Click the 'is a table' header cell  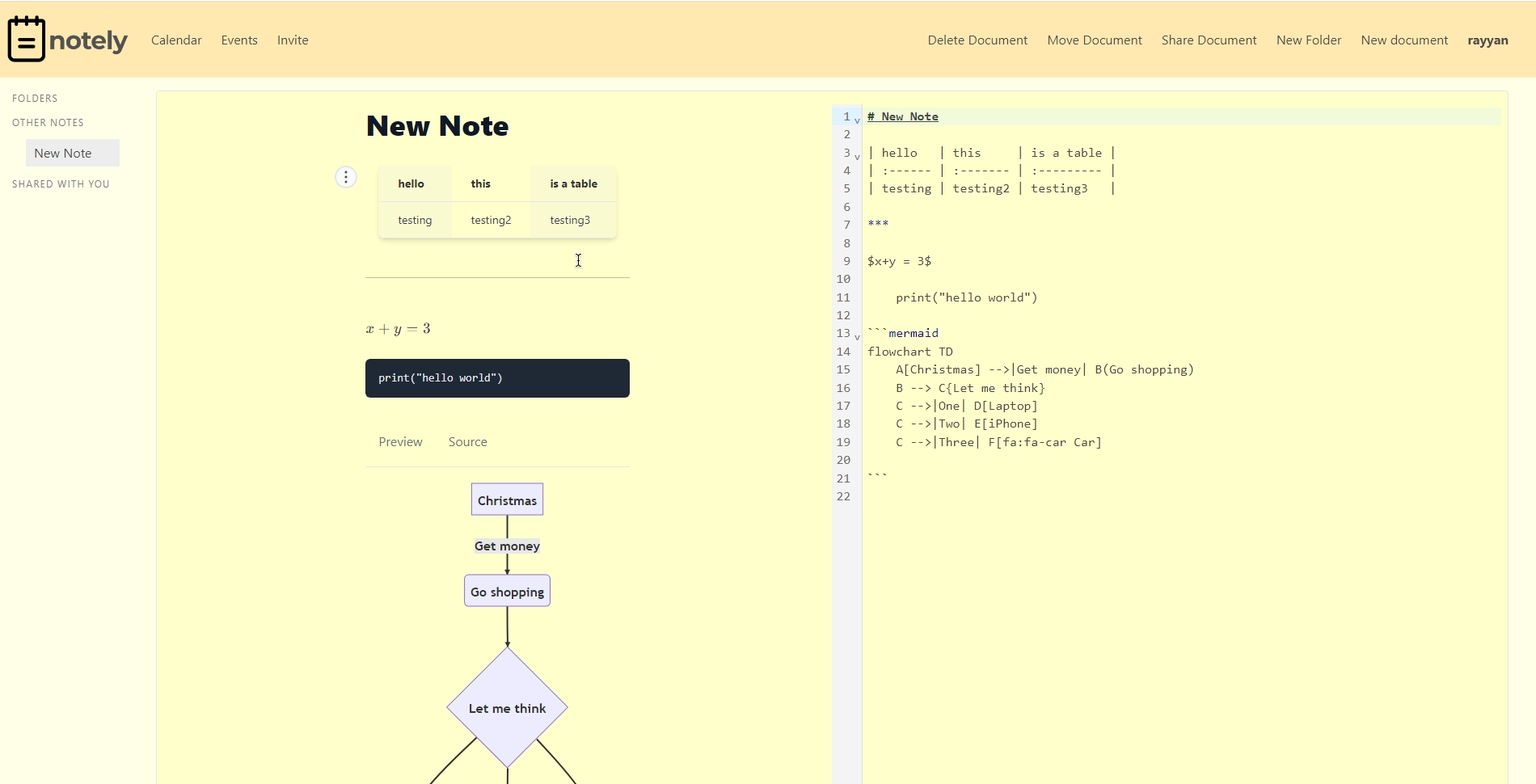[573, 184]
